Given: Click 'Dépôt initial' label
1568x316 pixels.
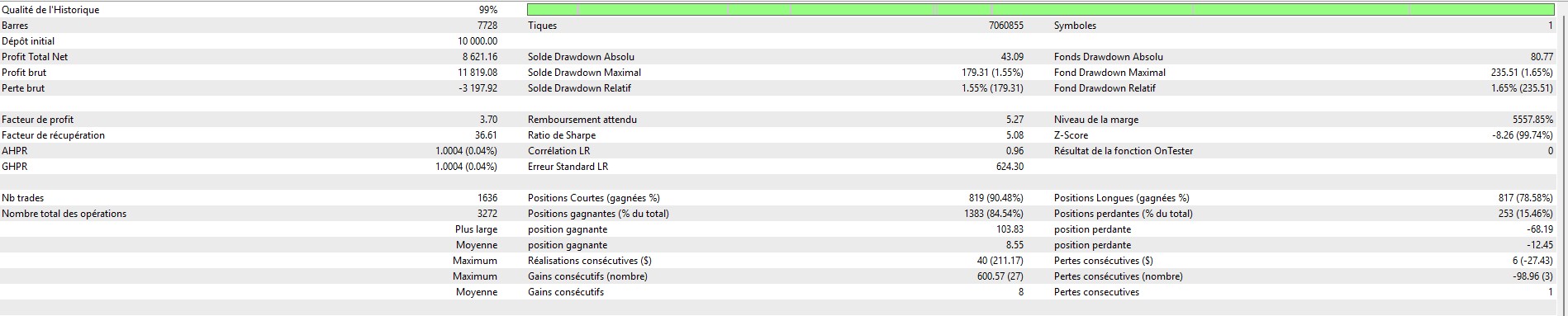Looking at the screenshot, I should (28, 41).
